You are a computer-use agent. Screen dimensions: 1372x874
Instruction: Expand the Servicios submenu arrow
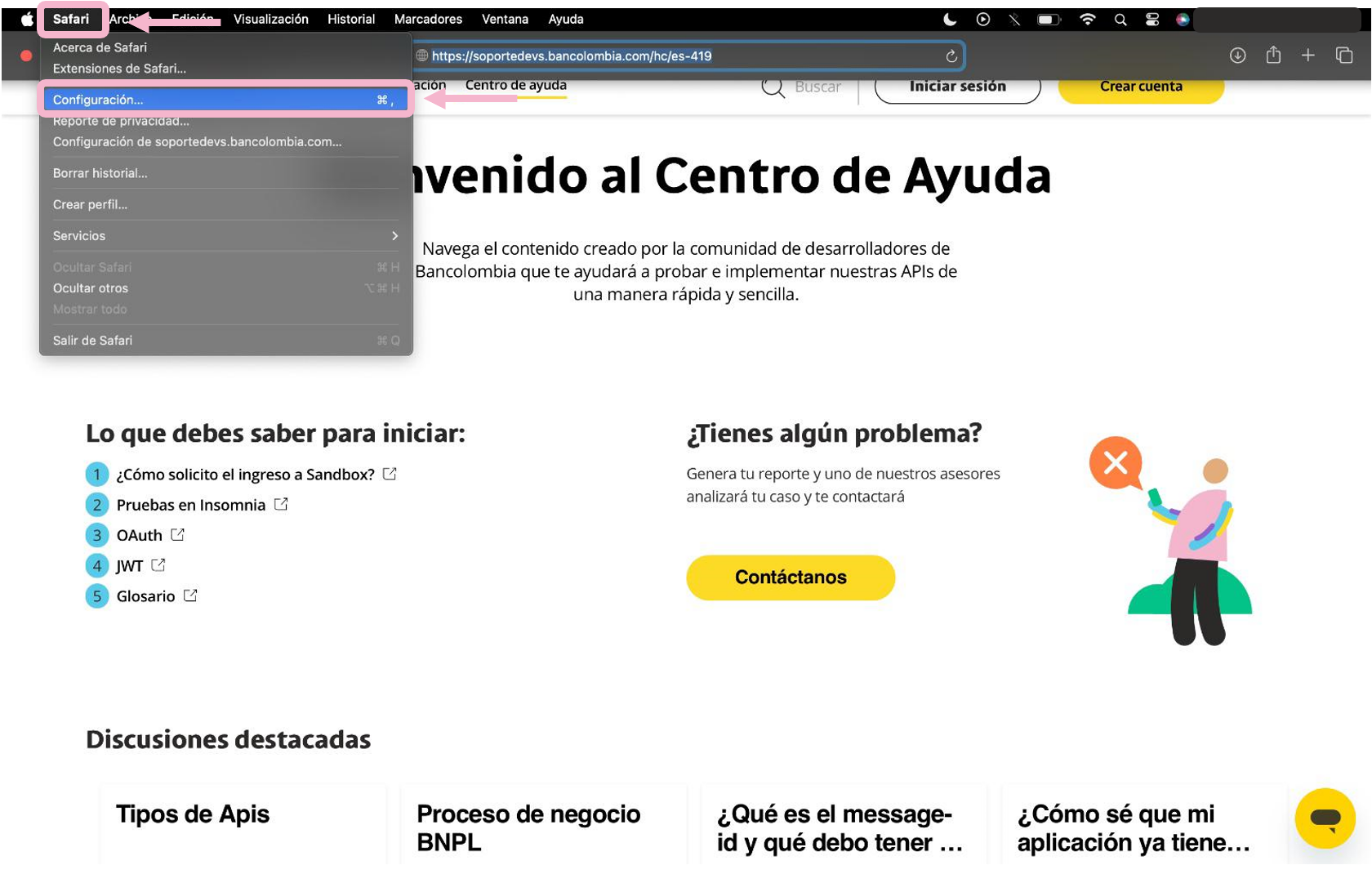tap(395, 236)
